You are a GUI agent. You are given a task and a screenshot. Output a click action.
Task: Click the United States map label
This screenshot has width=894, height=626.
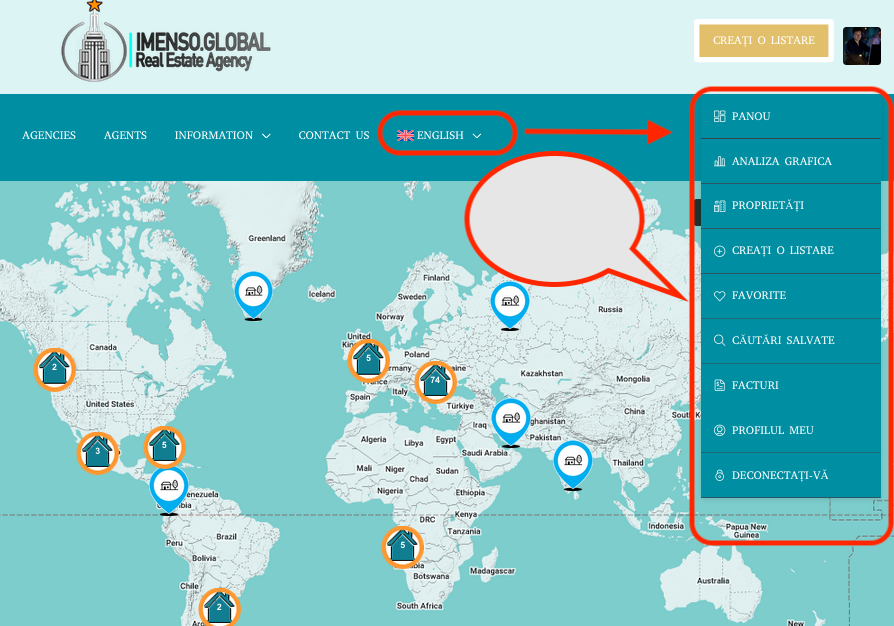[110, 404]
